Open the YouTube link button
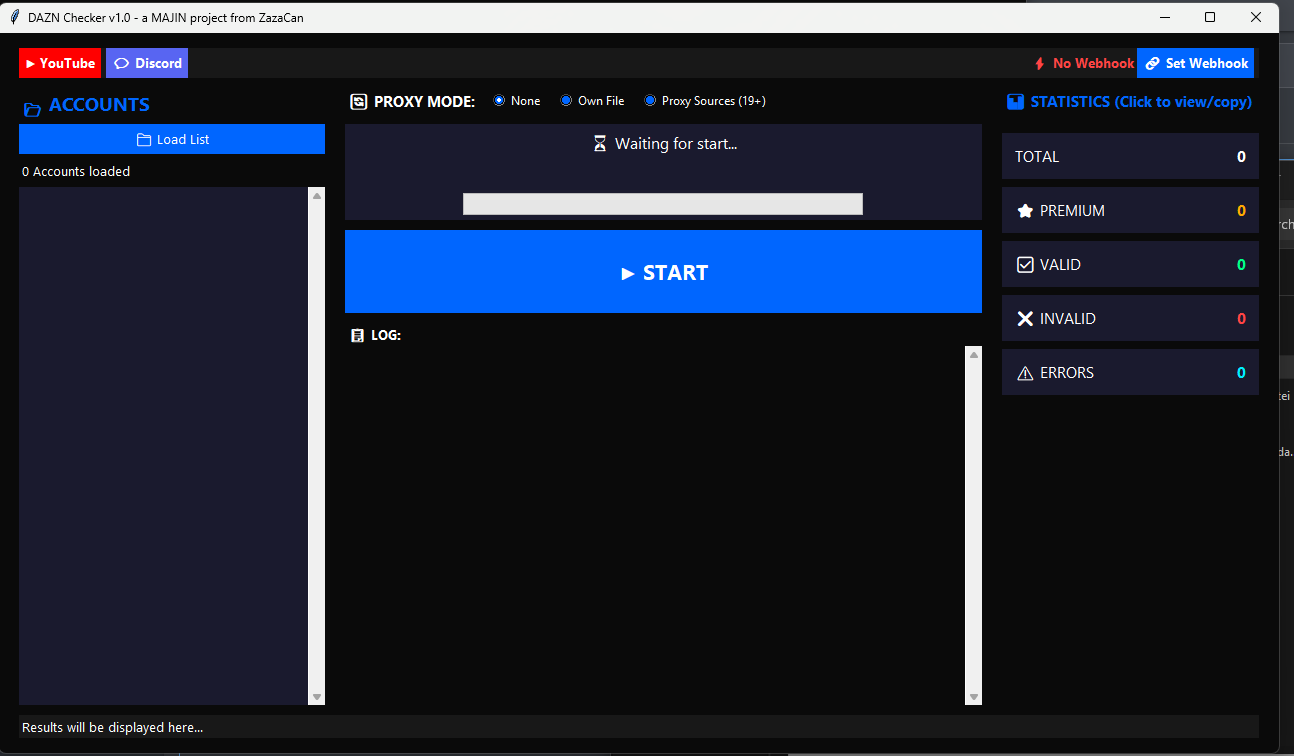The image size is (1294, 756). (x=60, y=63)
